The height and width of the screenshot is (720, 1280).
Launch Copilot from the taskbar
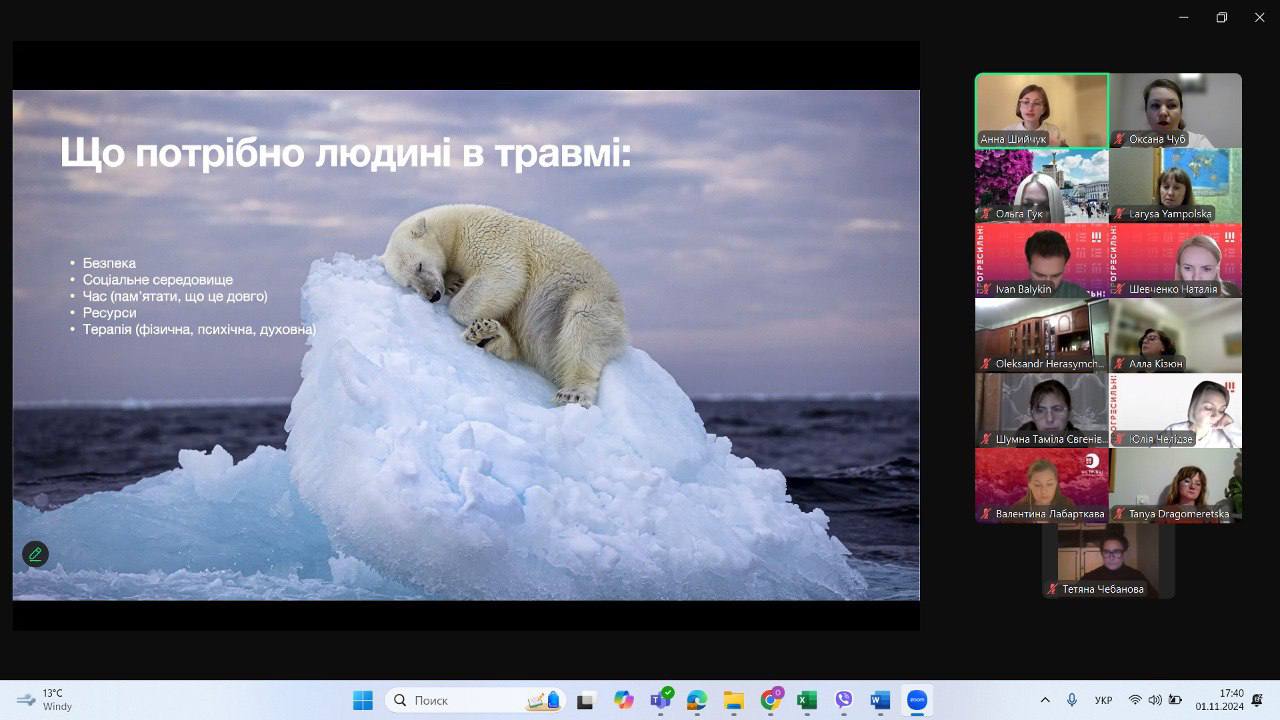(x=624, y=700)
